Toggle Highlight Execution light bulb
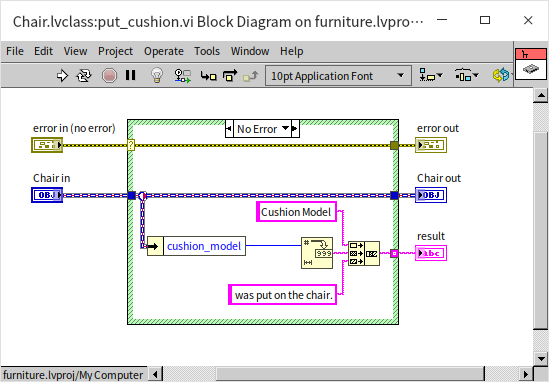Viewport: 549px width, 382px height. coord(157,75)
